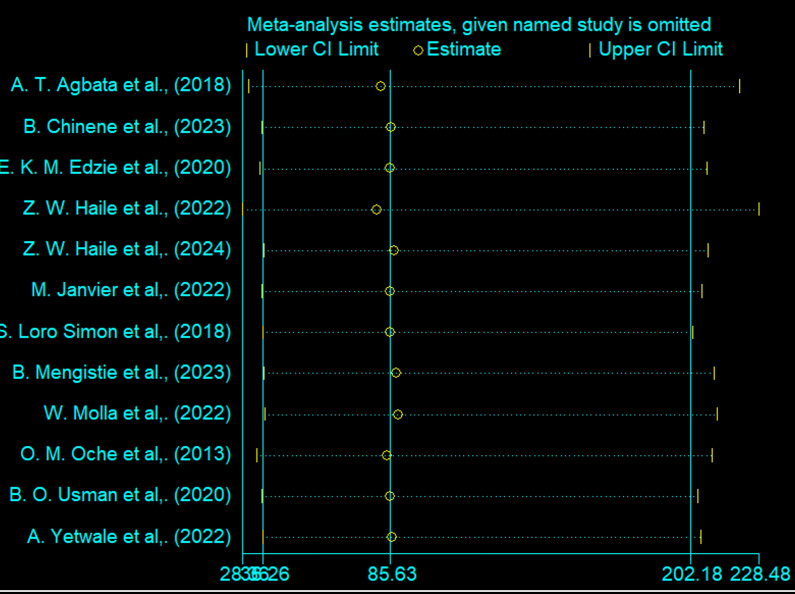Click the upper CI tick for A. T. Agbata
This screenshot has height=594, width=795.
click(x=739, y=86)
